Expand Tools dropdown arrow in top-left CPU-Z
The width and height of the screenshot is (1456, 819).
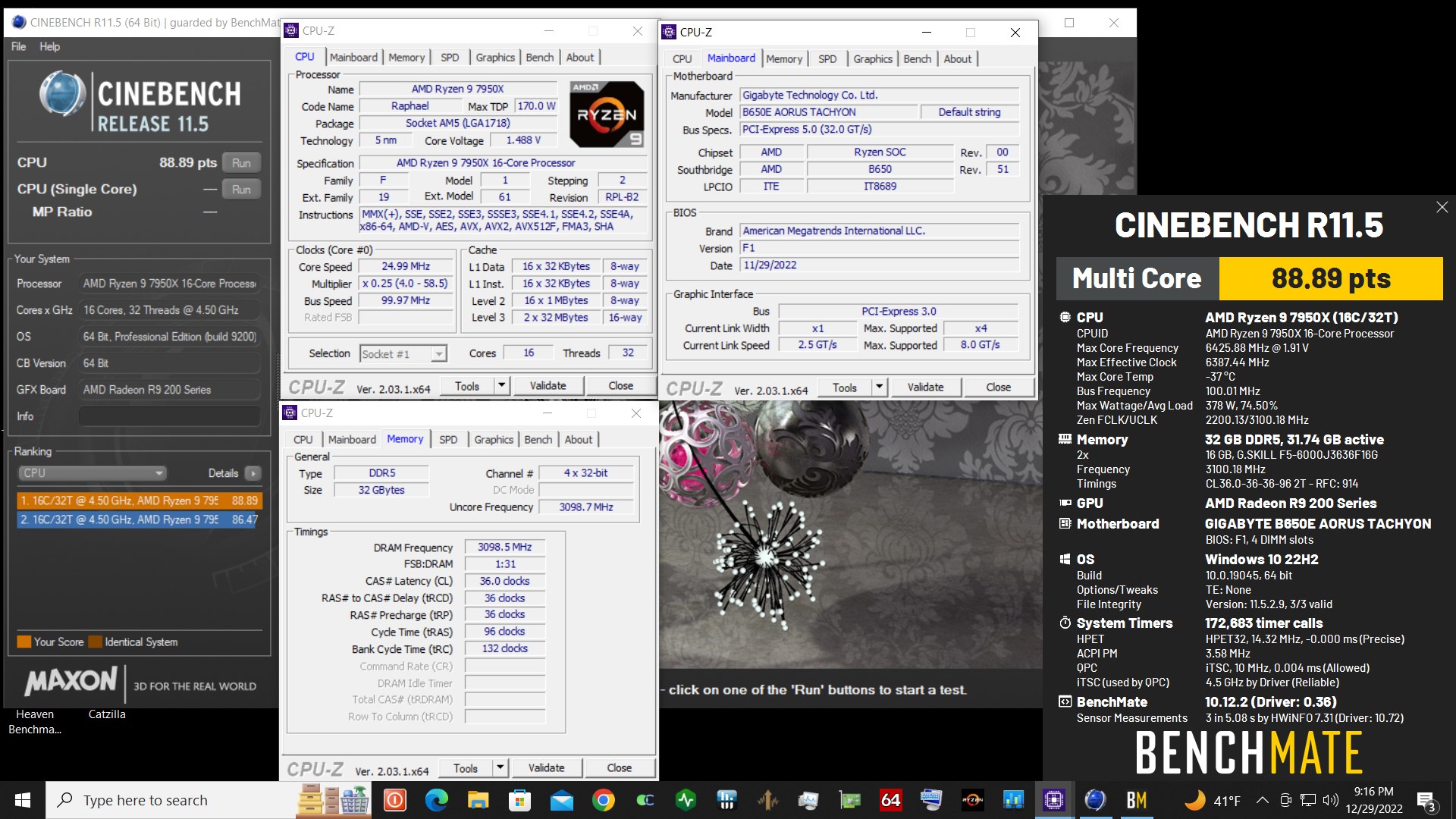(x=501, y=386)
